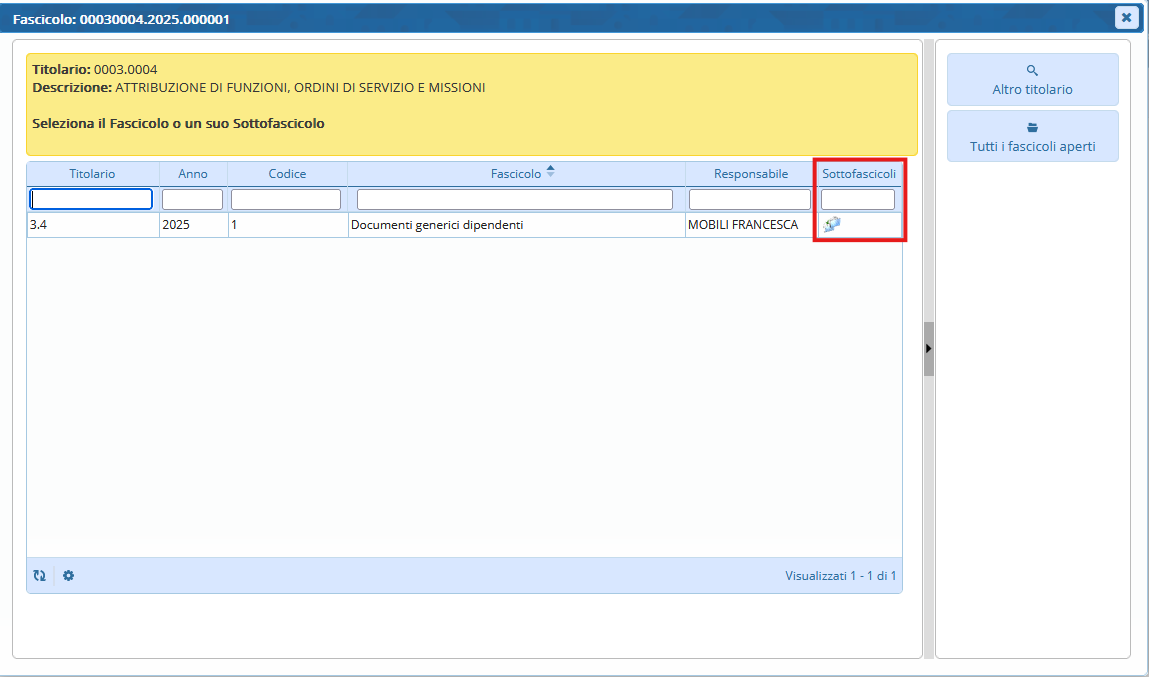Collapse the right side panel arrow
Screen dimensions: 1149x677
(x=928, y=348)
